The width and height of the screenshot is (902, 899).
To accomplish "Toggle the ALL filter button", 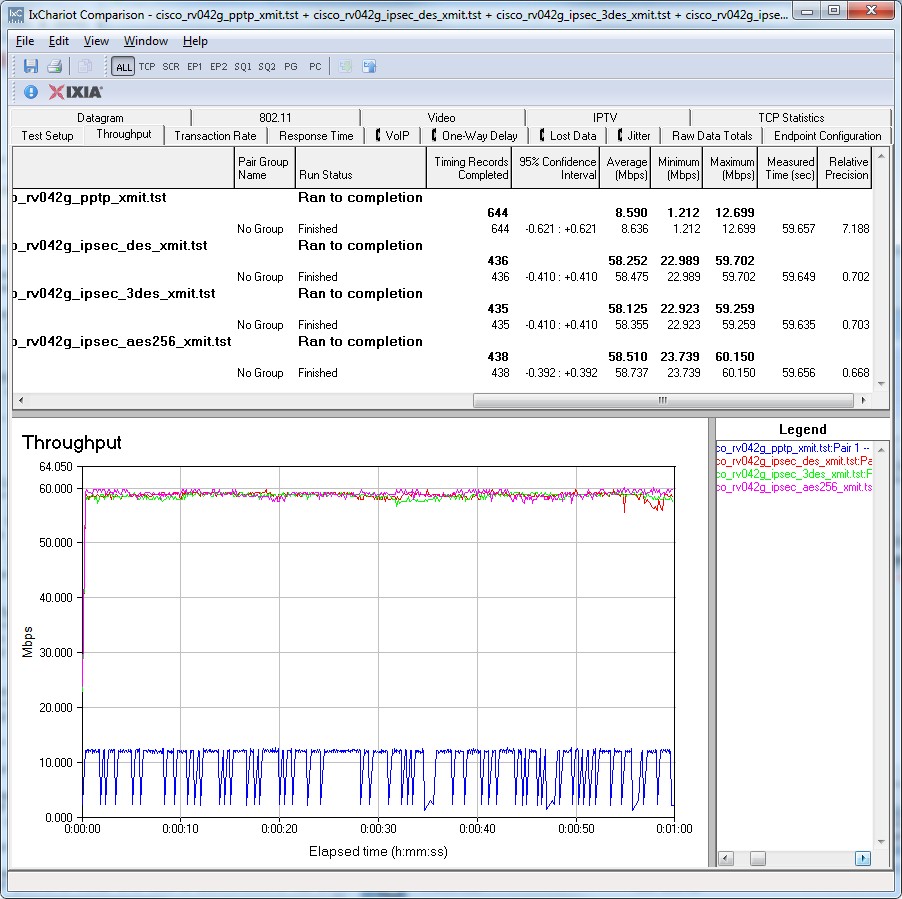I will pyautogui.click(x=124, y=67).
